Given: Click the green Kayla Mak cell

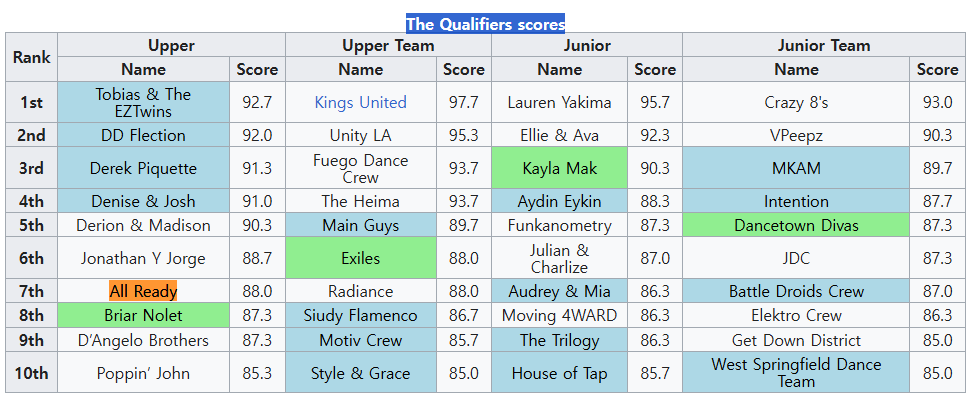Looking at the screenshot, I should 560,168.
